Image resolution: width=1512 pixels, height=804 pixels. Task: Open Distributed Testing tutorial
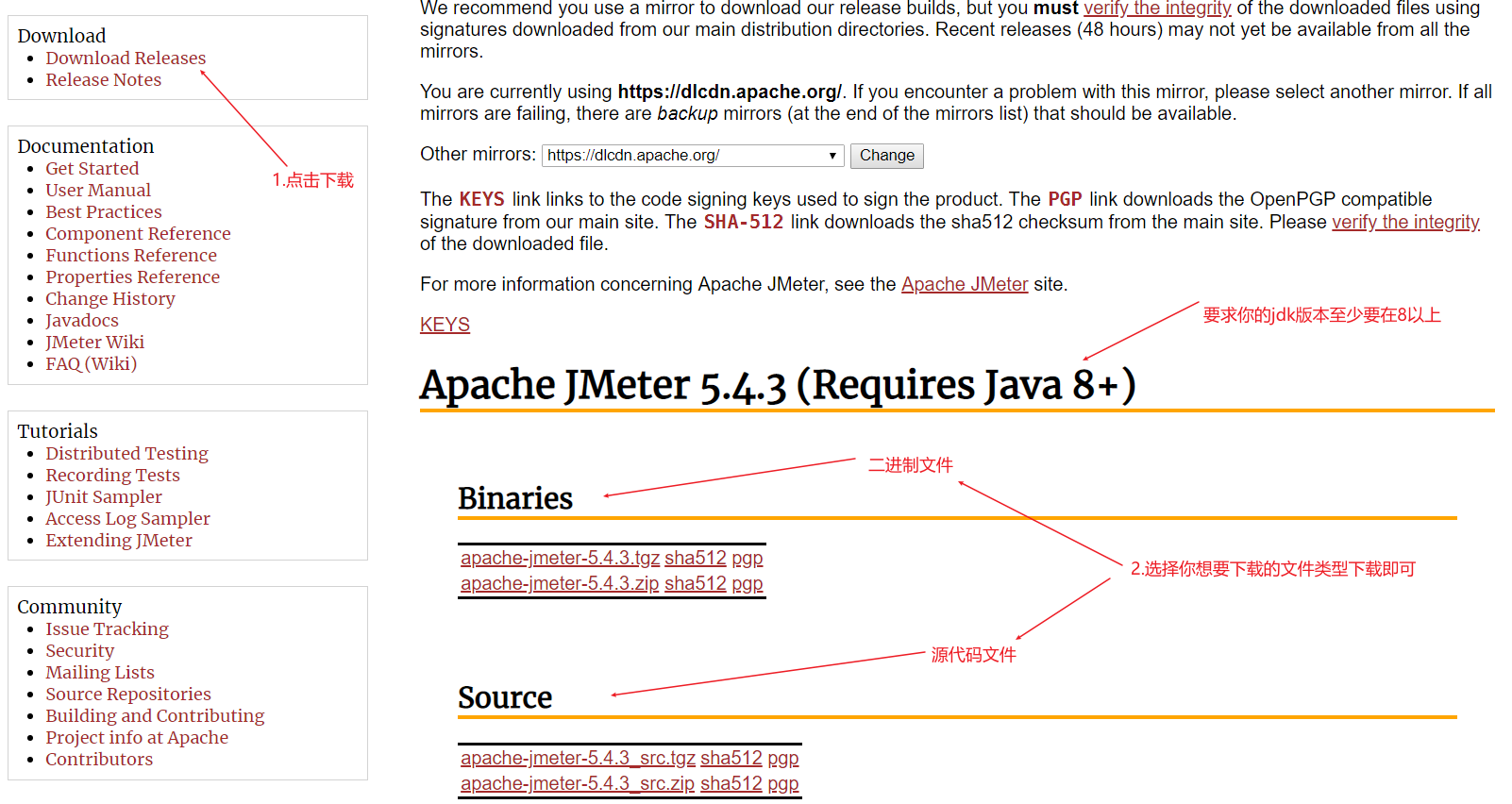(x=127, y=453)
